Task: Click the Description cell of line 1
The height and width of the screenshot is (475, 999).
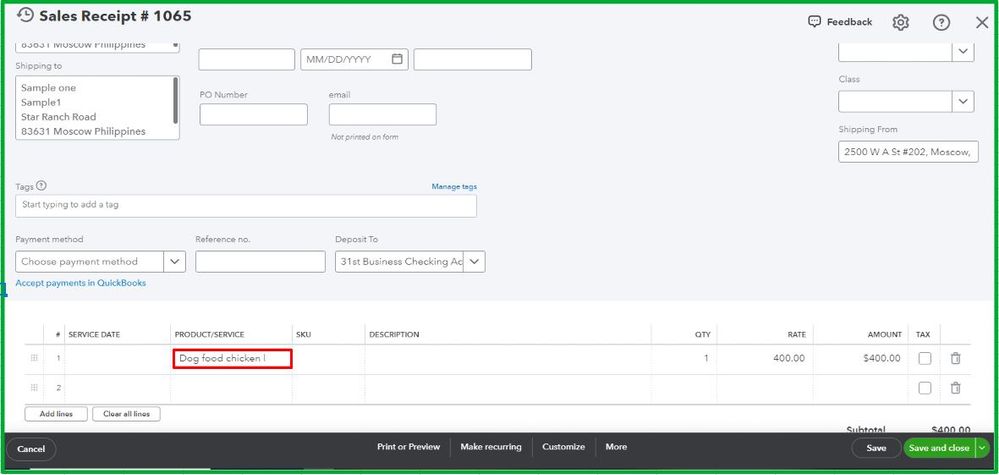Action: tap(508, 359)
